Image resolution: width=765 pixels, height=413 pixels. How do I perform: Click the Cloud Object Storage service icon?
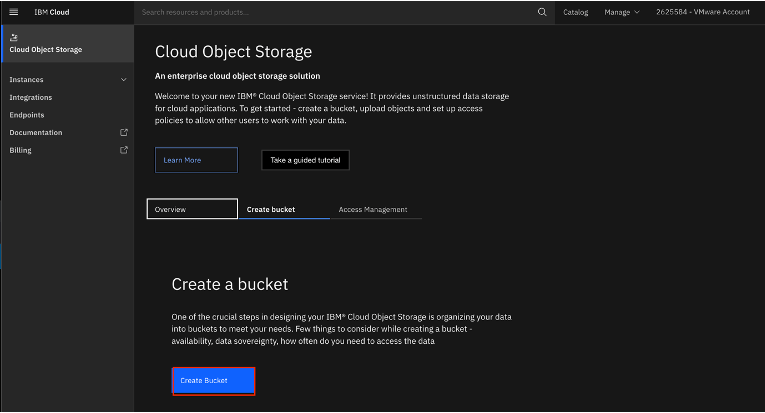pyautogui.click(x=13, y=37)
